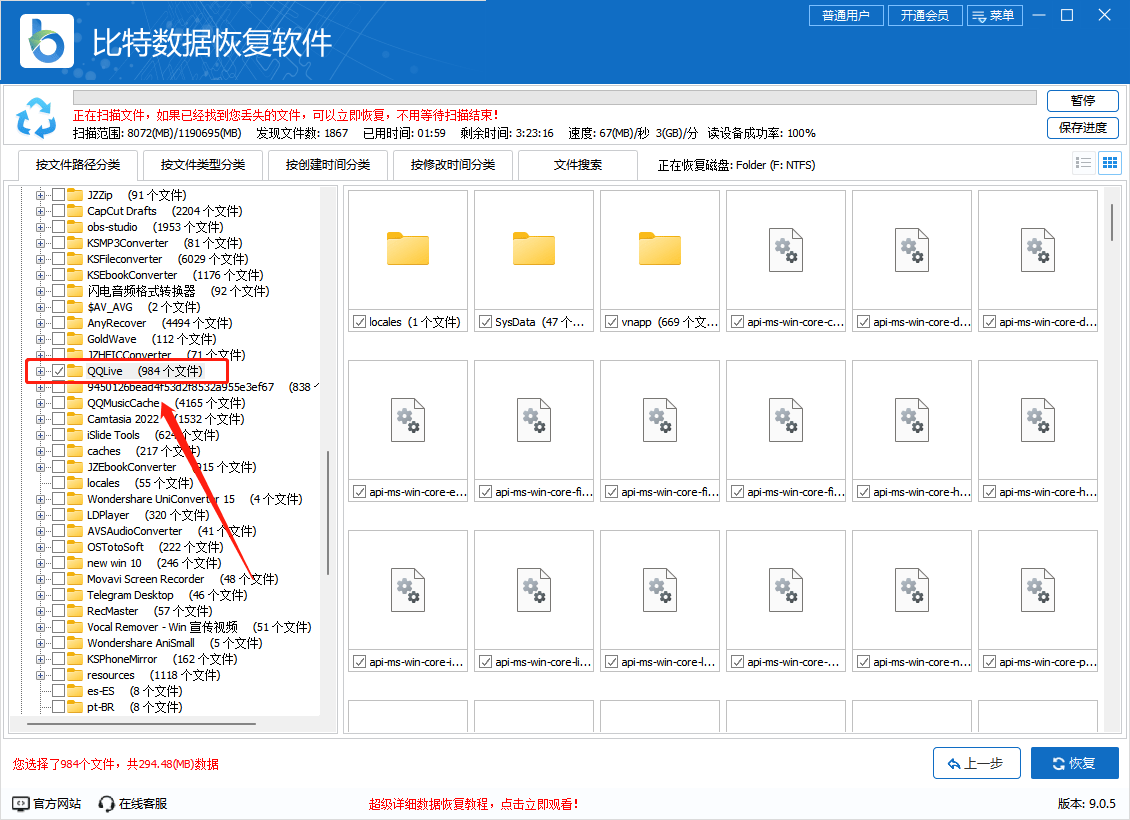Open the 超级详细数据恢复教程 link
1130x820 pixels.
coord(473,804)
